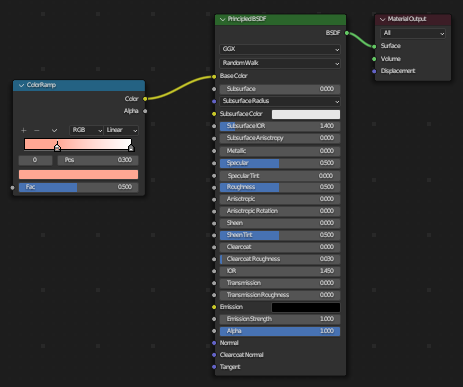Click the Sheen Tint slider

[280, 235]
